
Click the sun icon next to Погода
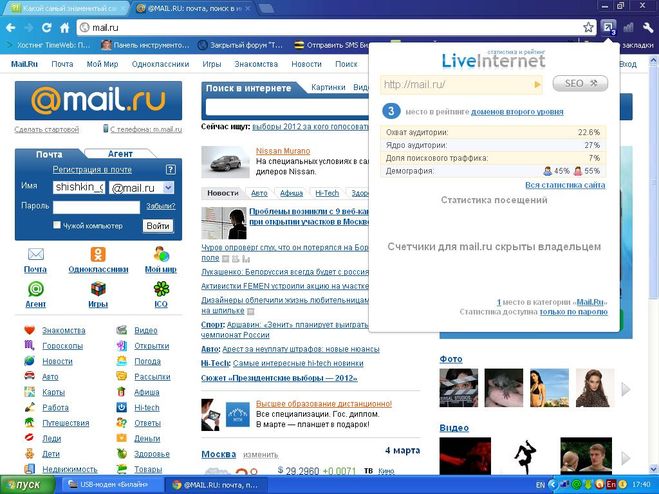pyautogui.click(x=121, y=361)
